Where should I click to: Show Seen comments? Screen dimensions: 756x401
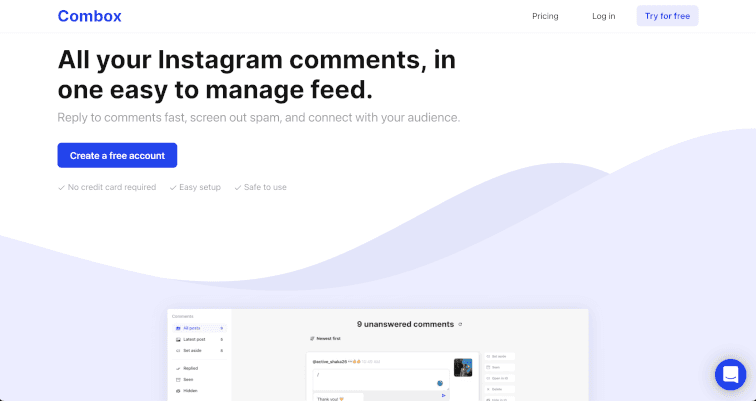pyautogui.click(x=188, y=380)
